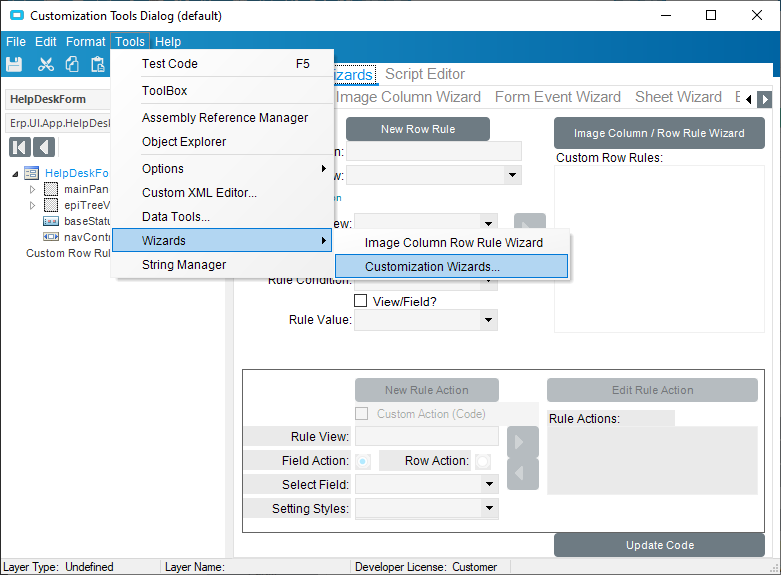Switch to Sheet Wizard tab
The image size is (781, 575).
point(678,97)
